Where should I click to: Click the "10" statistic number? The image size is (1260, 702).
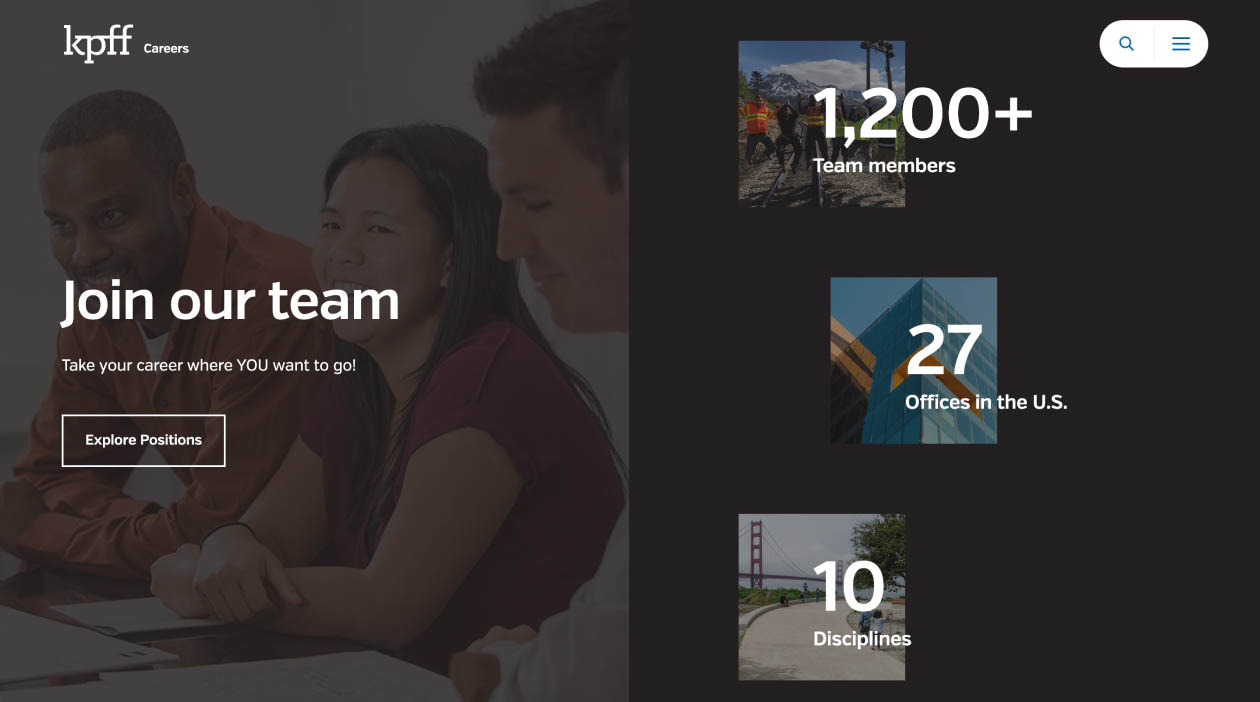point(849,586)
